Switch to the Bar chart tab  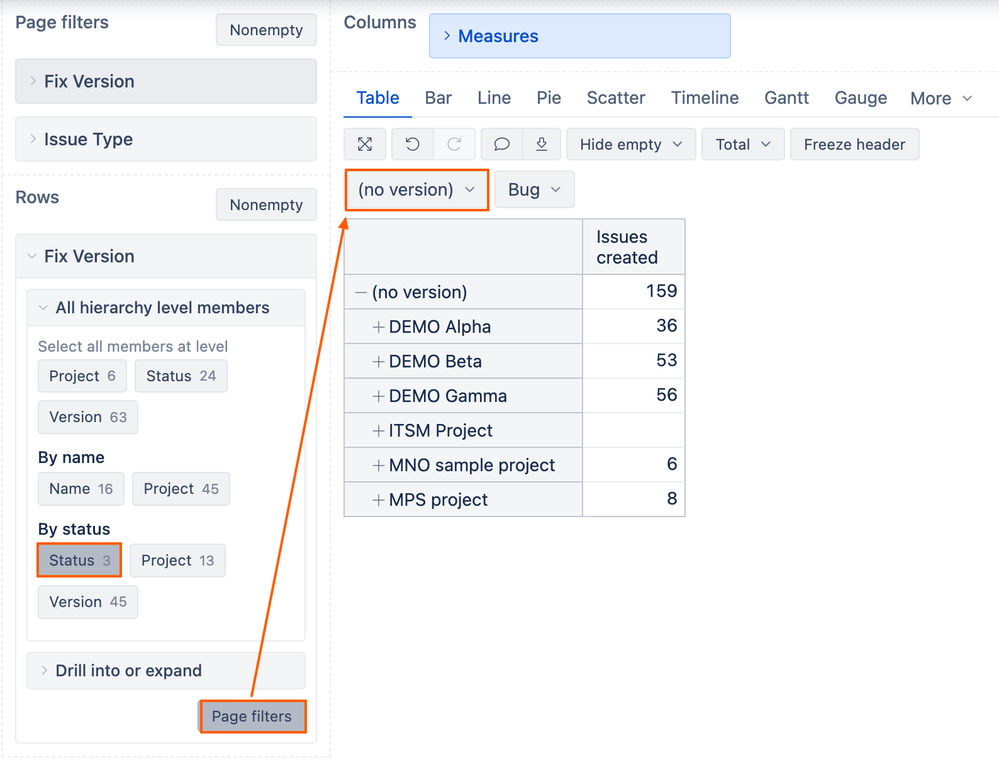coord(438,98)
